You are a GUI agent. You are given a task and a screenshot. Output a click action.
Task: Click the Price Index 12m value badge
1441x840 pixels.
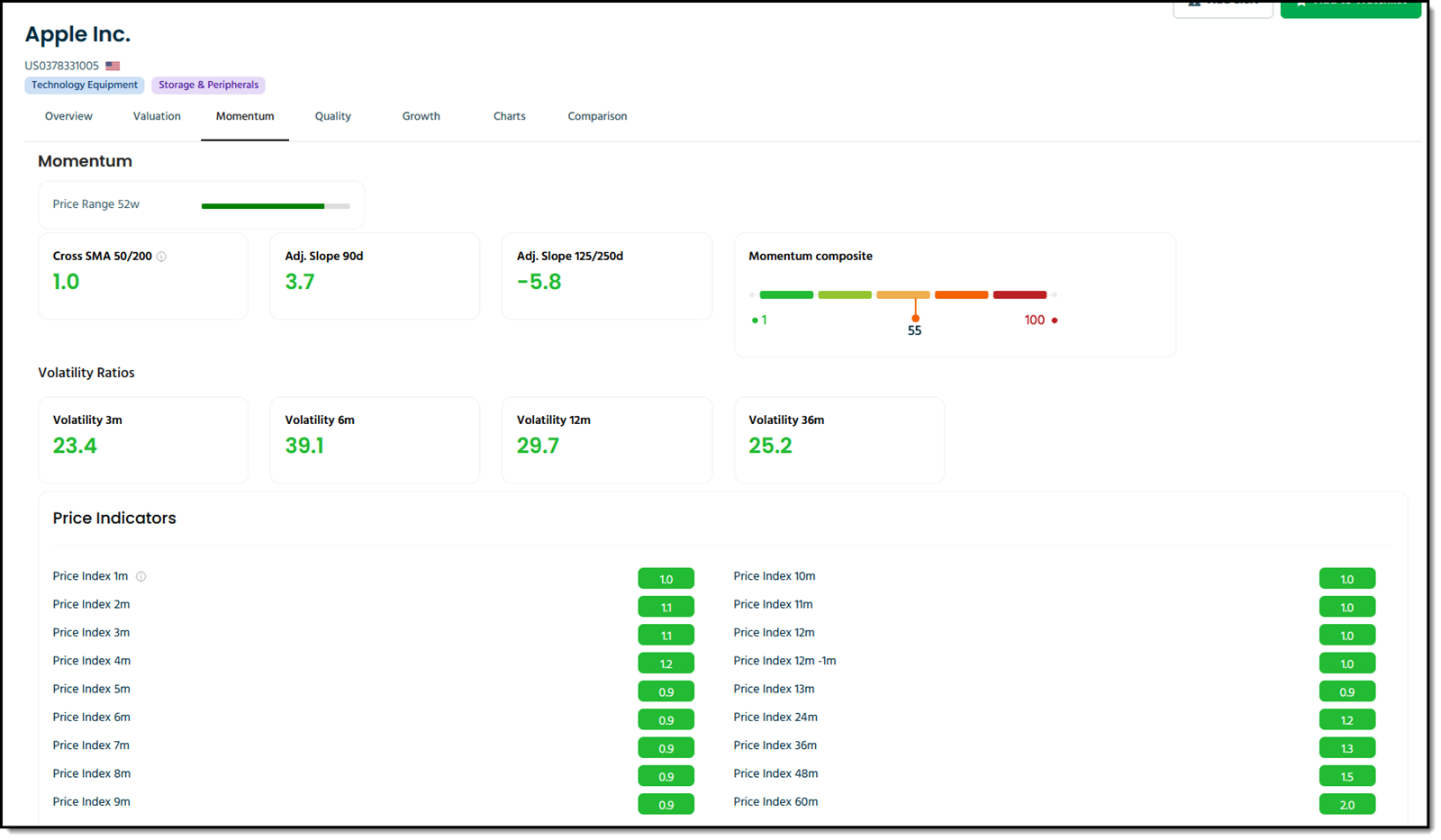tap(1346, 635)
